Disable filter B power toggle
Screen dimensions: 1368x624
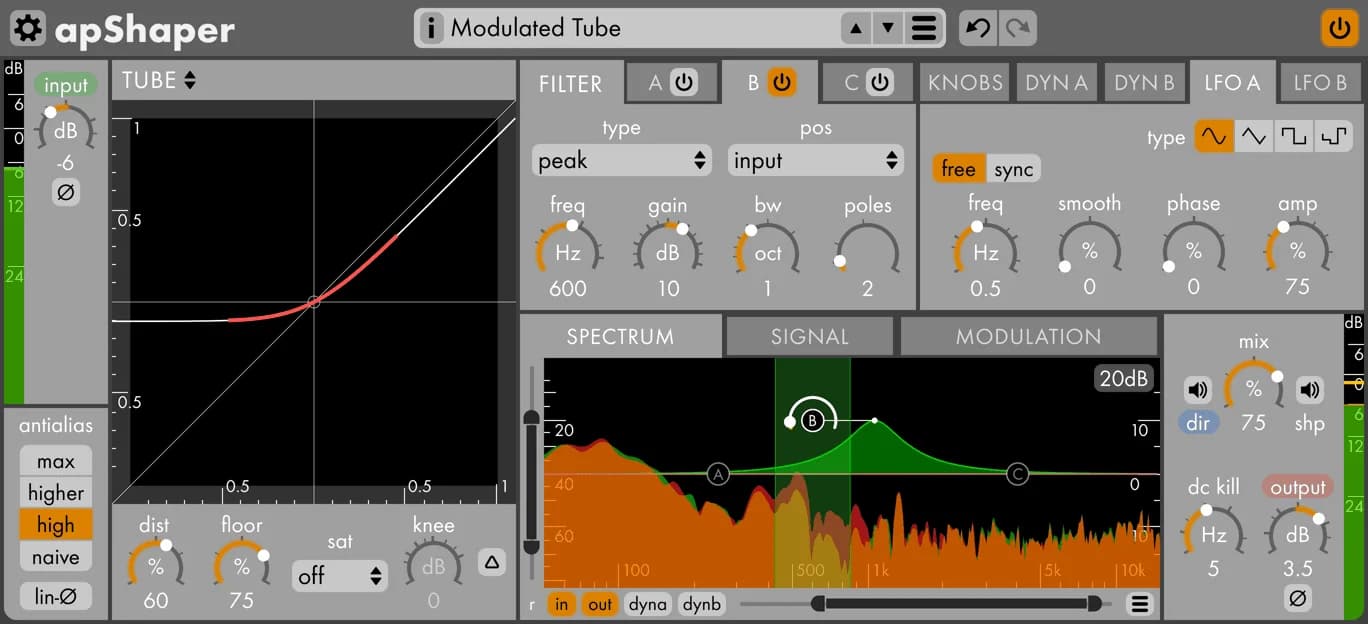(x=782, y=83)
